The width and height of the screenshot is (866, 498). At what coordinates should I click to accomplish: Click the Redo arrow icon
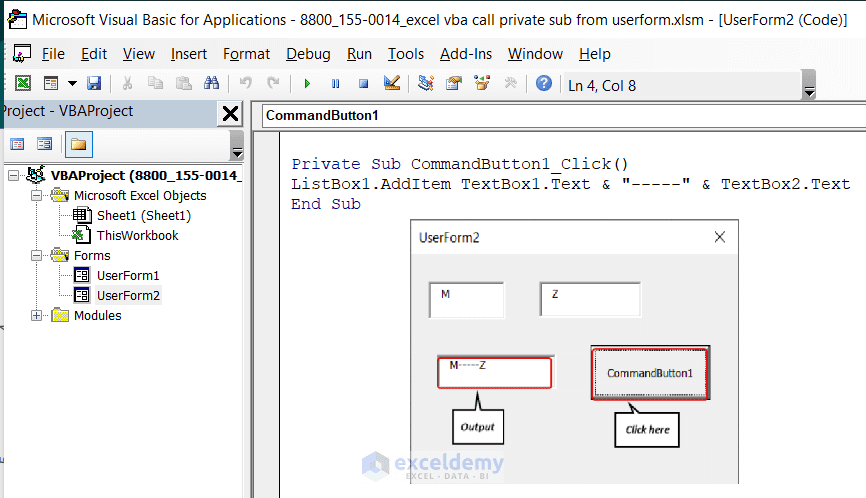tap(273, 83)
